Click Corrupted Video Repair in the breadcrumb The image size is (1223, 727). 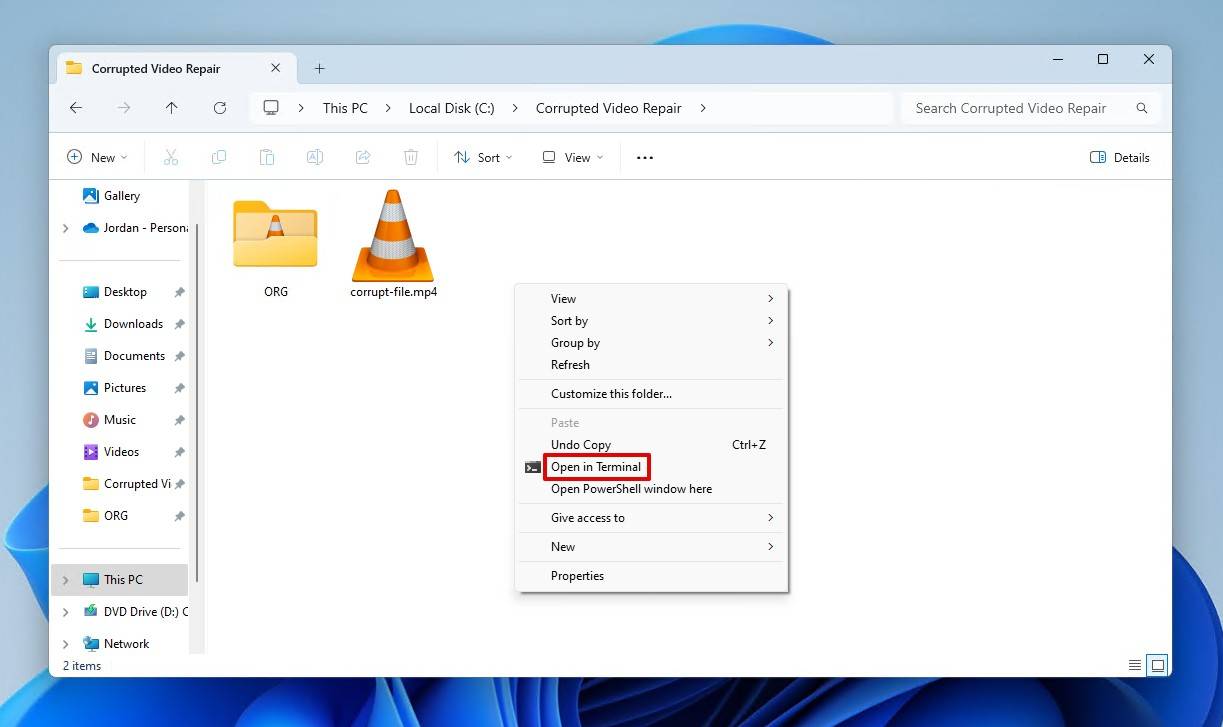click(609, 108)
